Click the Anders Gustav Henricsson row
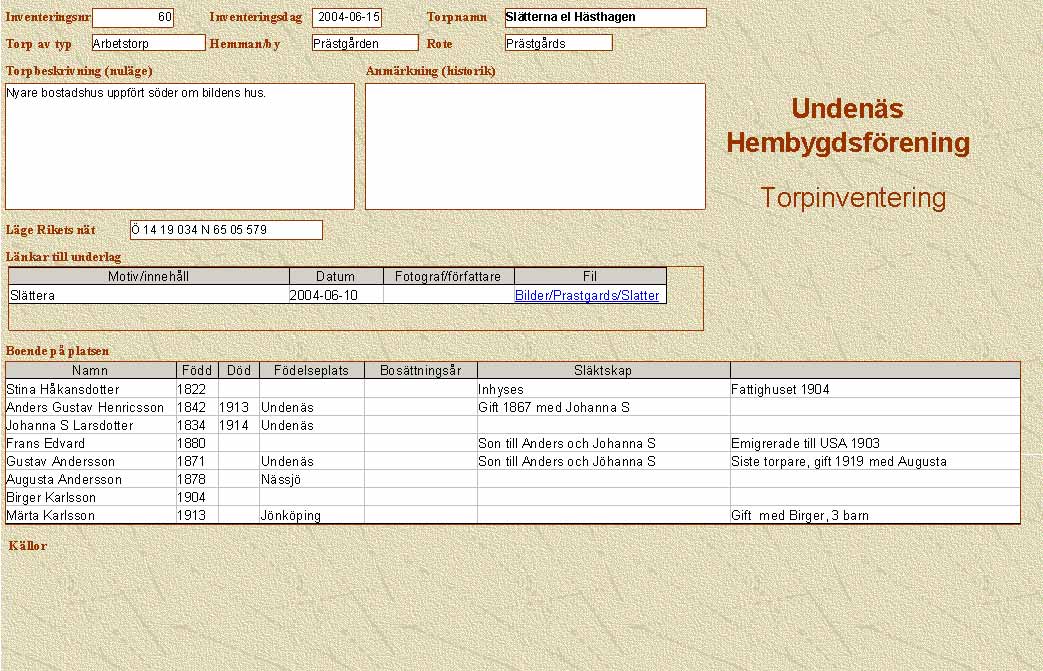 tap(90, 407)
